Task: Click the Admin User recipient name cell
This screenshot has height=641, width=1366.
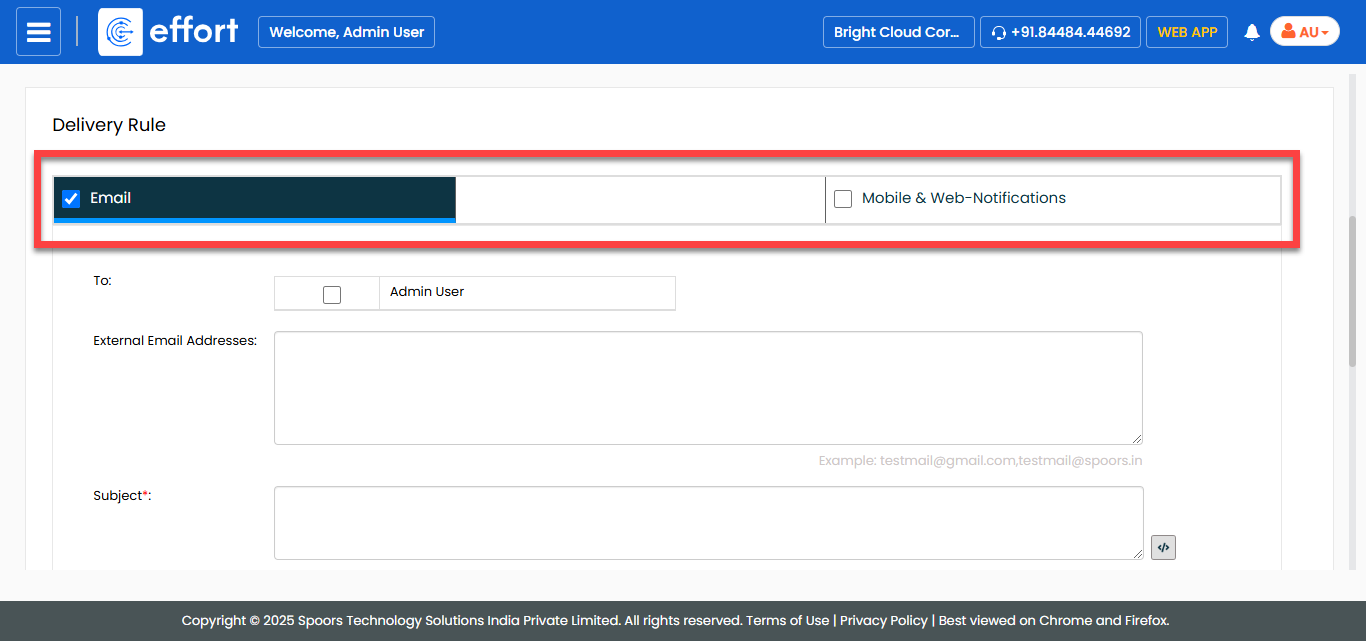Action: (x=526, y=293)
